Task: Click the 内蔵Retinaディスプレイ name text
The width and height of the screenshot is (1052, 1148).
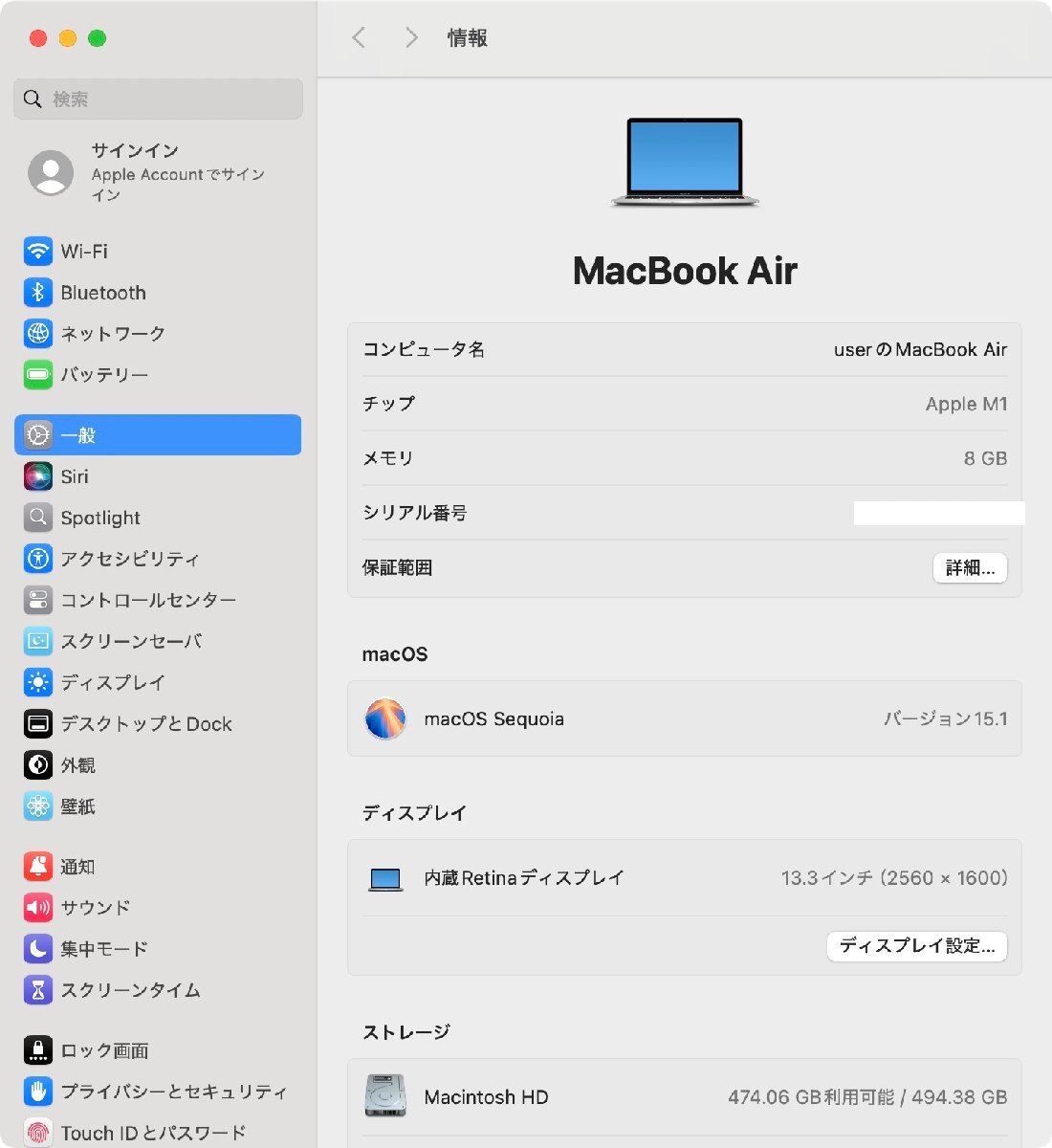Action: (525, 878)
